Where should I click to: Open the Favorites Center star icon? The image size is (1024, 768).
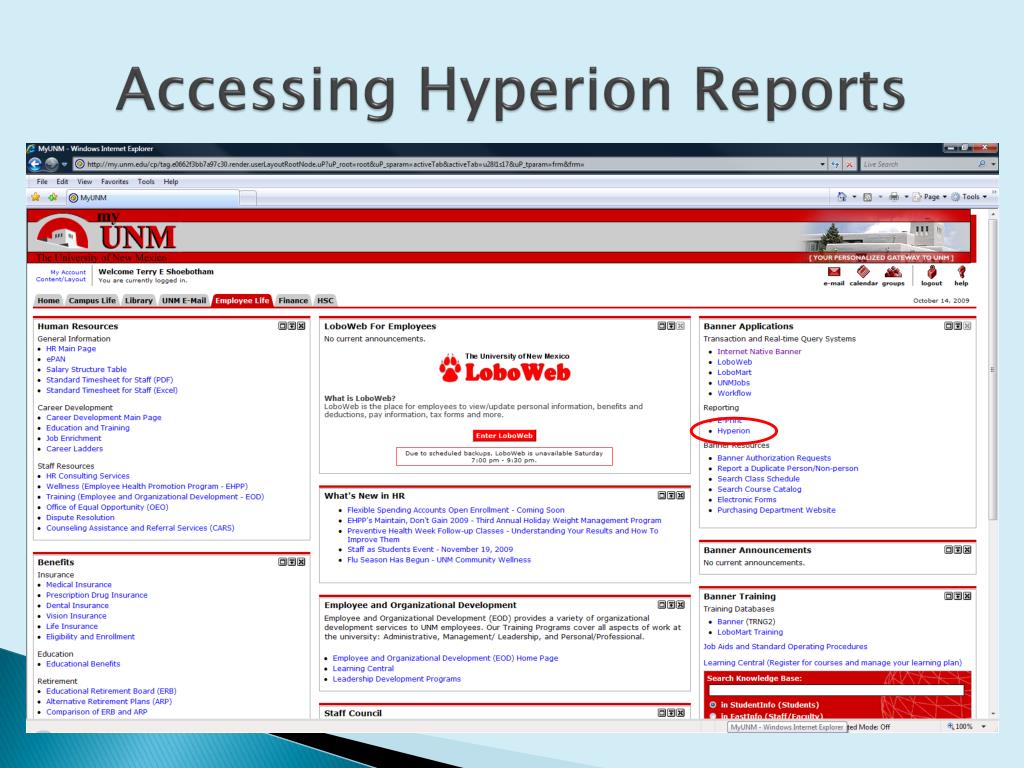pyautogui.click(x=36, y=197)
